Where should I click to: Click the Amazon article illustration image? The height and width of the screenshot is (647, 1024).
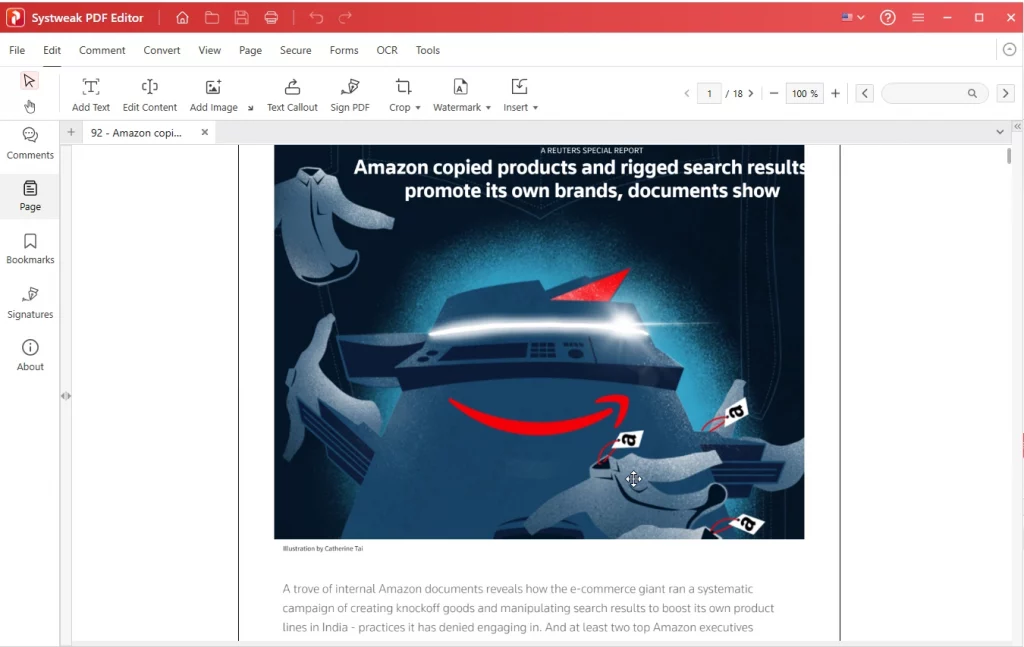(539, 341)
